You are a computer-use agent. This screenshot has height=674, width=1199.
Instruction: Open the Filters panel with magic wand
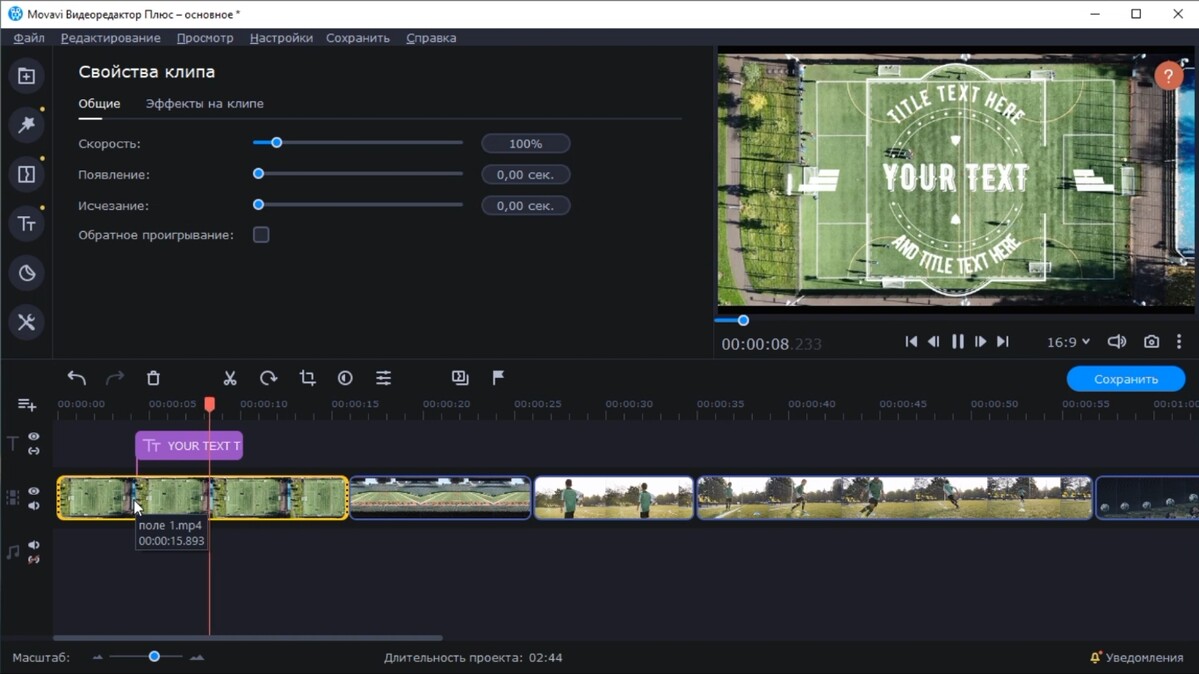pos(26,124)
